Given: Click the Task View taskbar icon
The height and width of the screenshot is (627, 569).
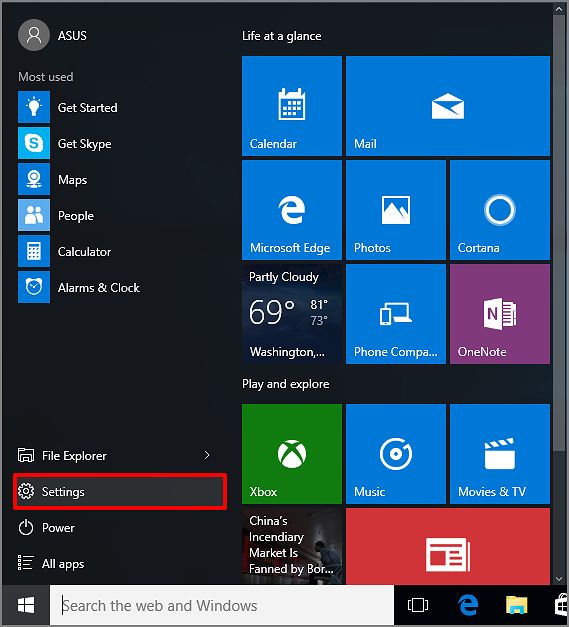Looking at the screenshot, I should (x=418, y=605).
